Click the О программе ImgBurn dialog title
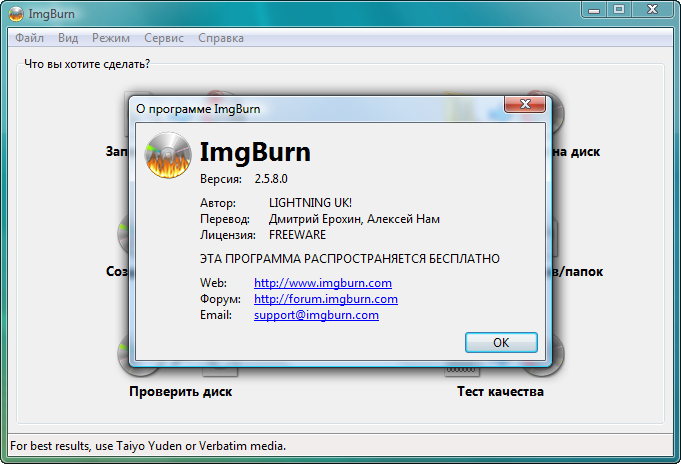 coord(198,109)
